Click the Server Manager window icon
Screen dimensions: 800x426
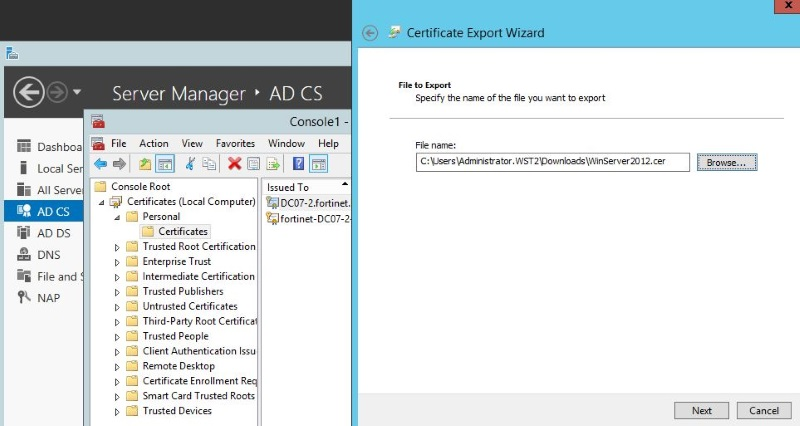tap(12, 53)
